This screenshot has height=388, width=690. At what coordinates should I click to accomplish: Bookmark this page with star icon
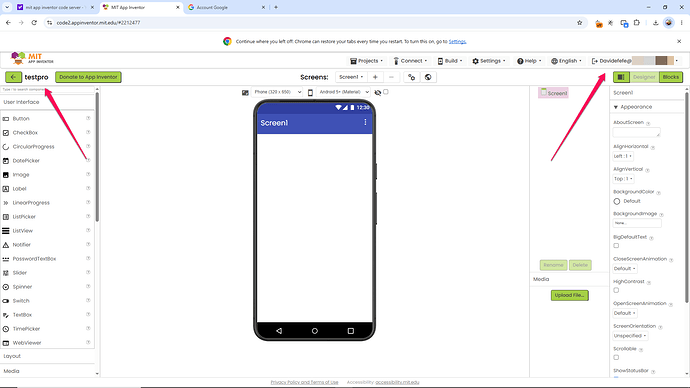(580, 23)
